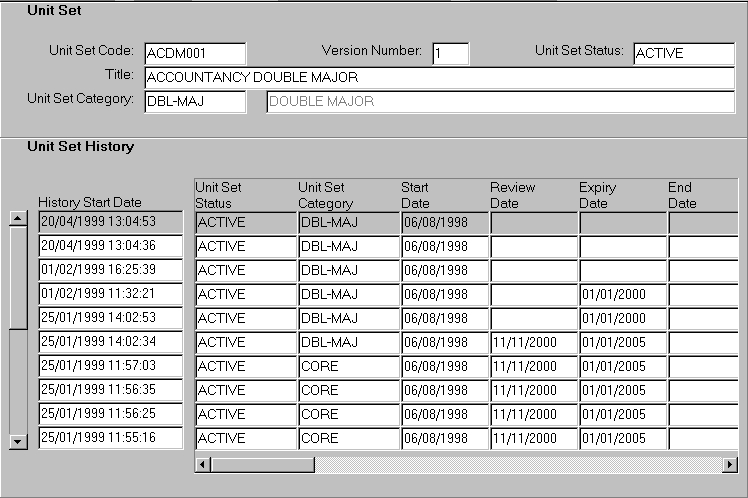Select history record 20/04/1999 13:04:36
The image size is (748, 498).
coord(110,246)
